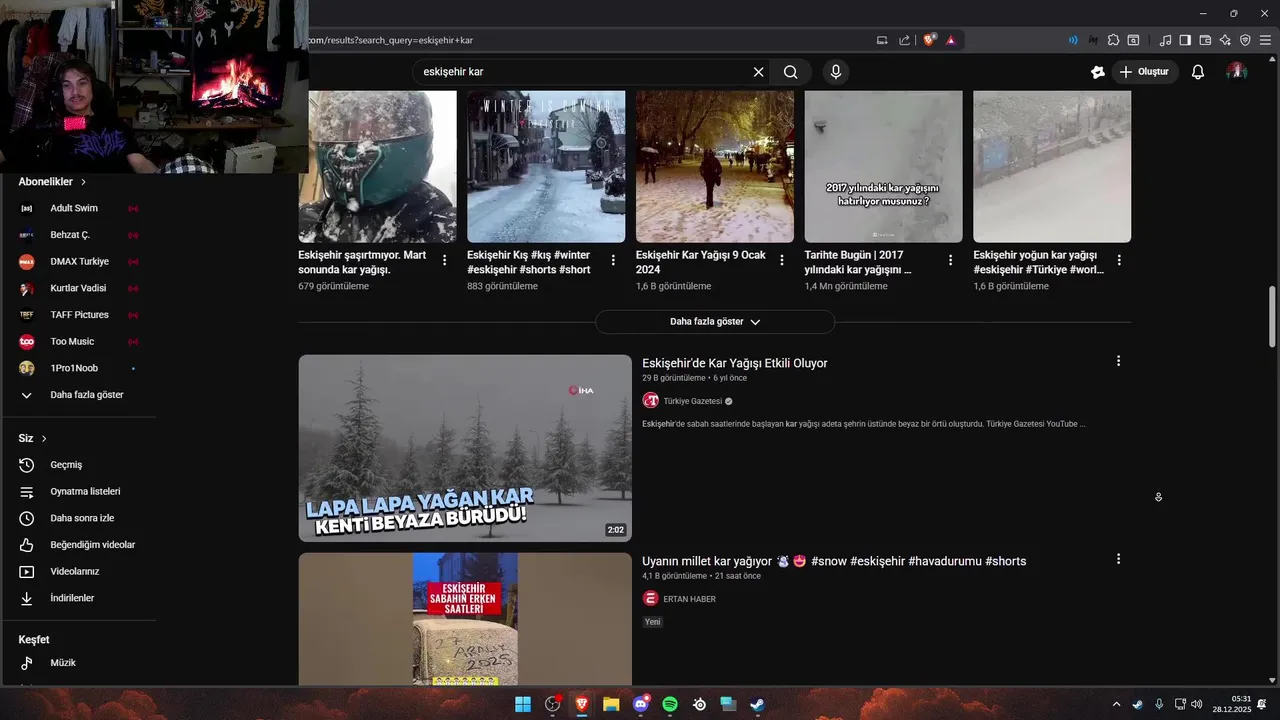Open the Eskişehir Kış #kış #winter short thumbnail
This screenshot has width=1280, height=720.
546,167
